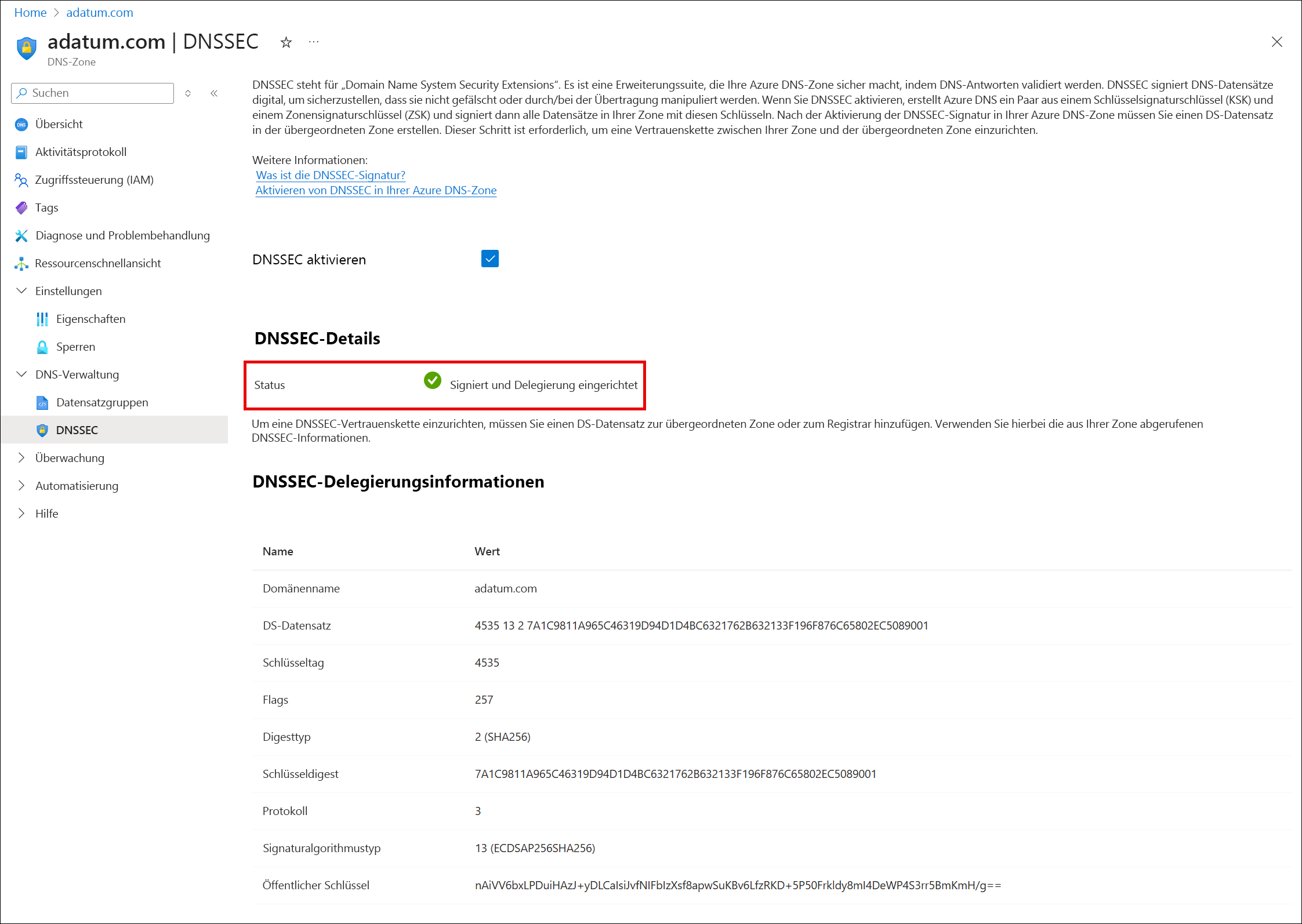Select the Tags item in sidebar
The image size is (1302, 924).
(x=46, y=208)
